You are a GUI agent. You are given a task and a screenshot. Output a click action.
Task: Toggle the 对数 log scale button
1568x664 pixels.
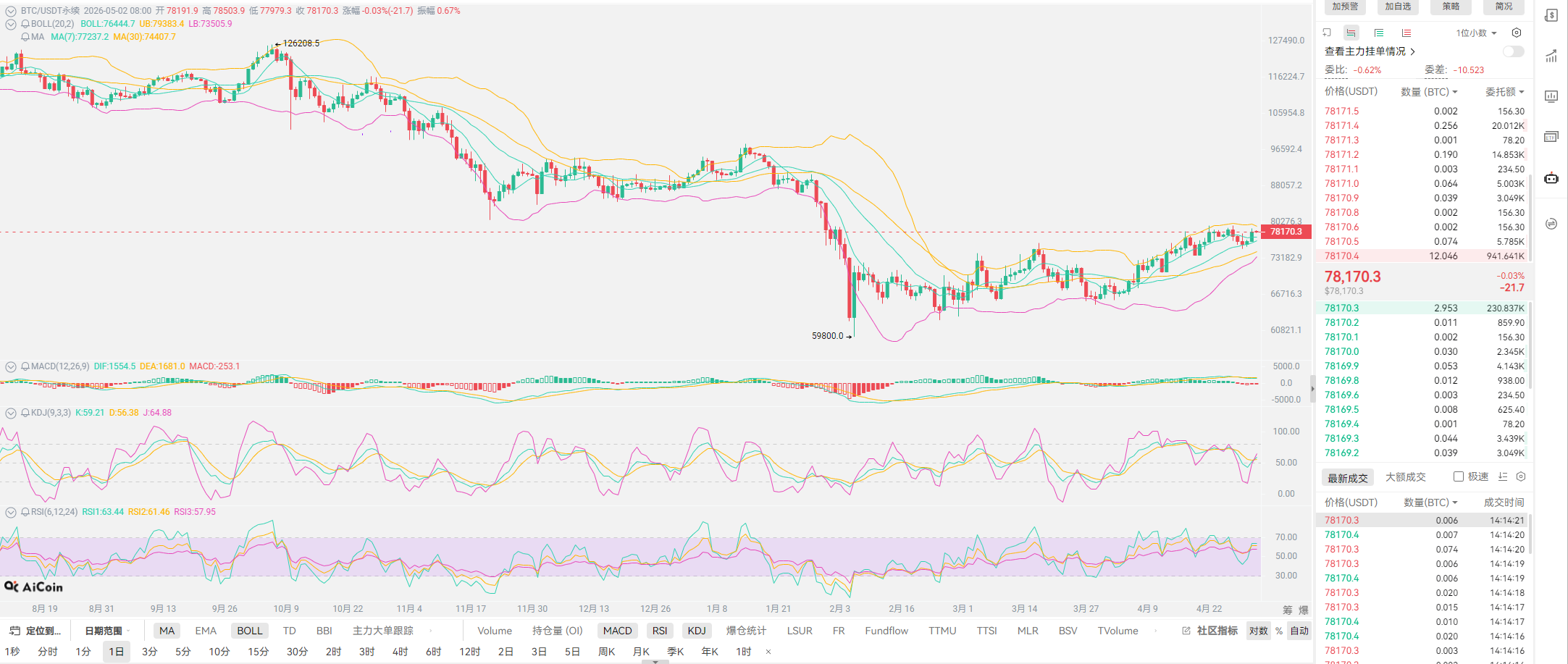click(1259, 631)
